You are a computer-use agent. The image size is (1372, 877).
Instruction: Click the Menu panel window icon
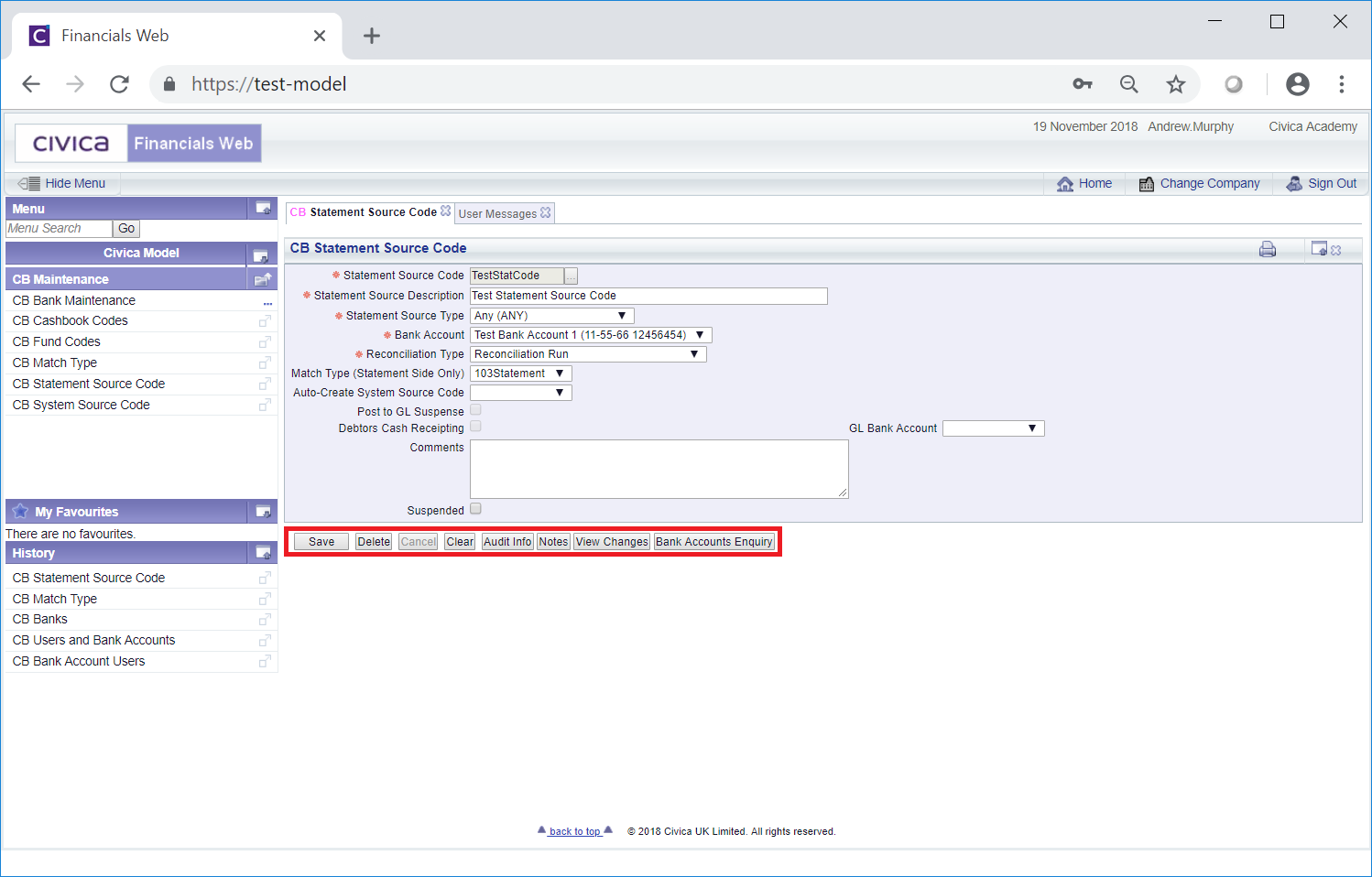263,209
